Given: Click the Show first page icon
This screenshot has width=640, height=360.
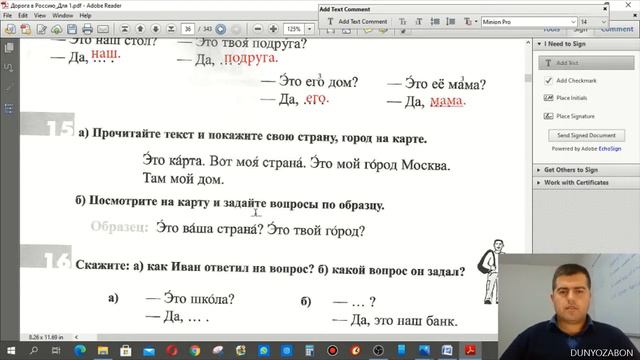Looking at the screenshot, I should (x=125, y=29).
